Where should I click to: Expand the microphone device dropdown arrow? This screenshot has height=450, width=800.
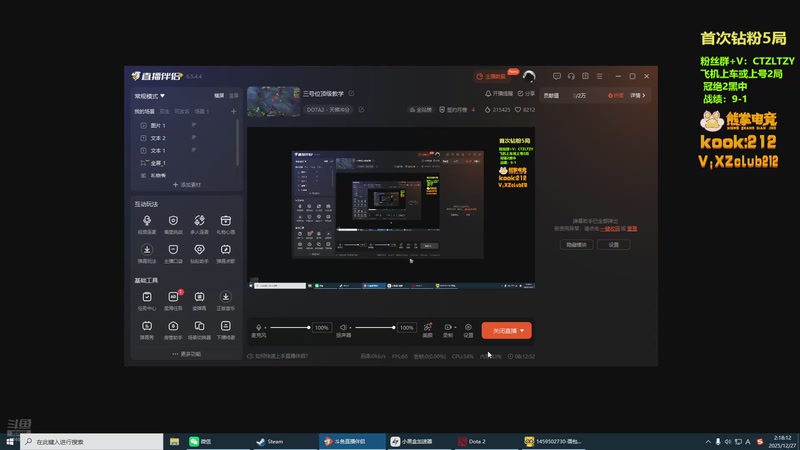click(265, 328)
